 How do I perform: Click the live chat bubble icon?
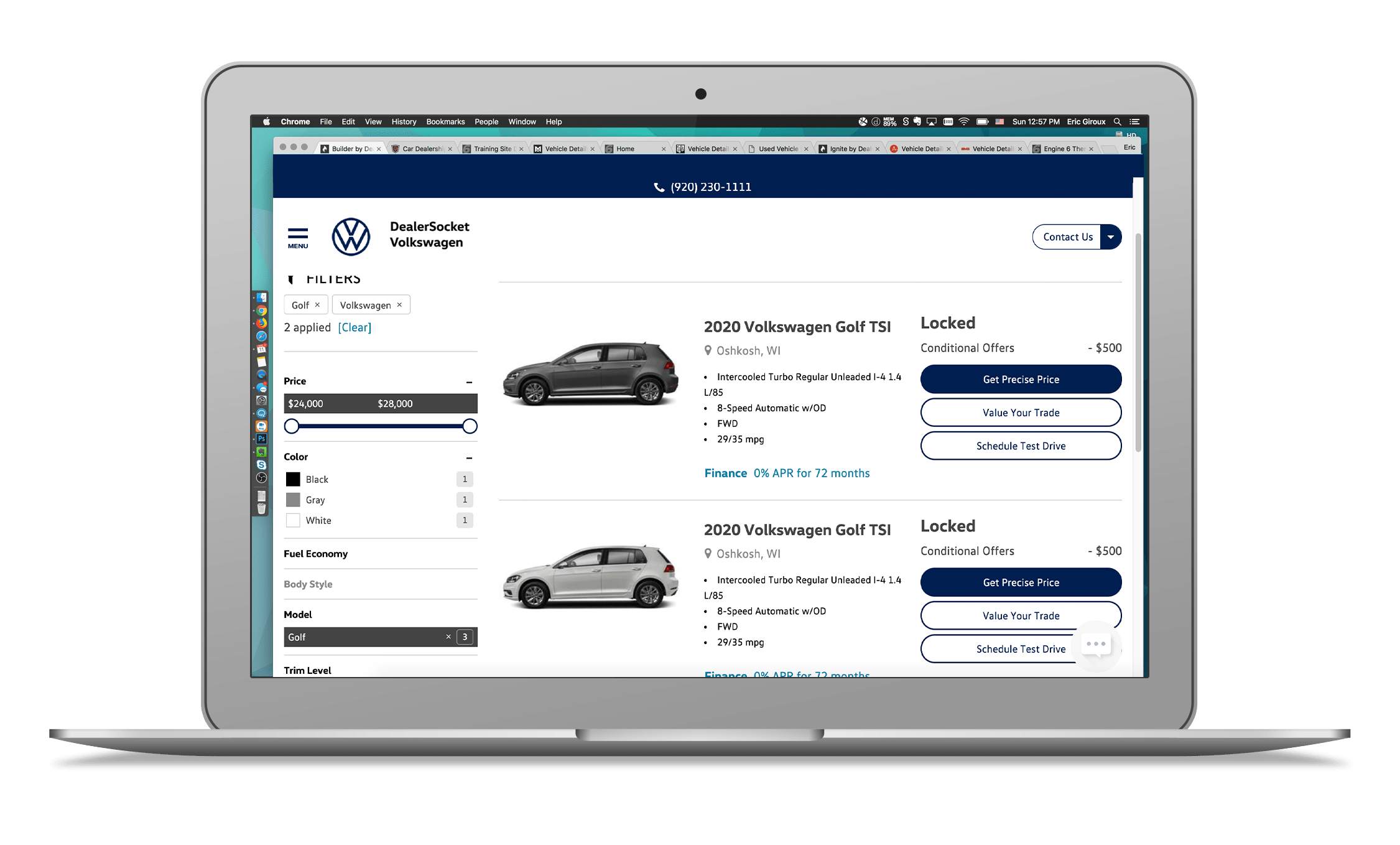1096,645
